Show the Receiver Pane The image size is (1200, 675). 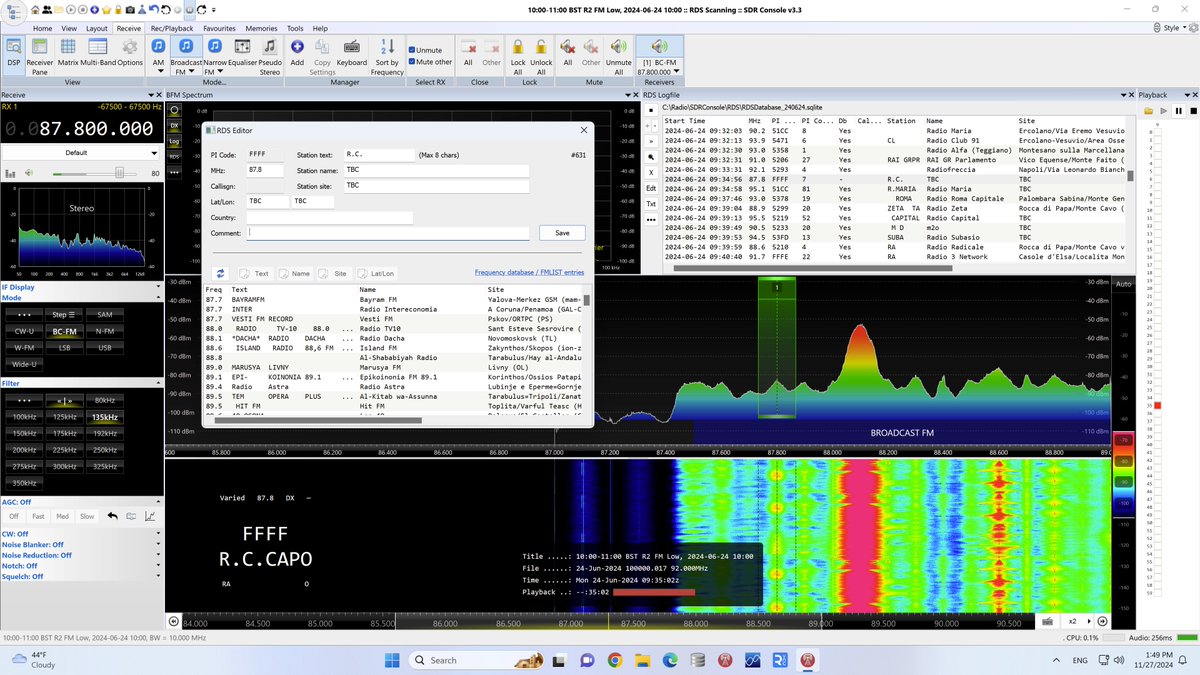point(40,55)
